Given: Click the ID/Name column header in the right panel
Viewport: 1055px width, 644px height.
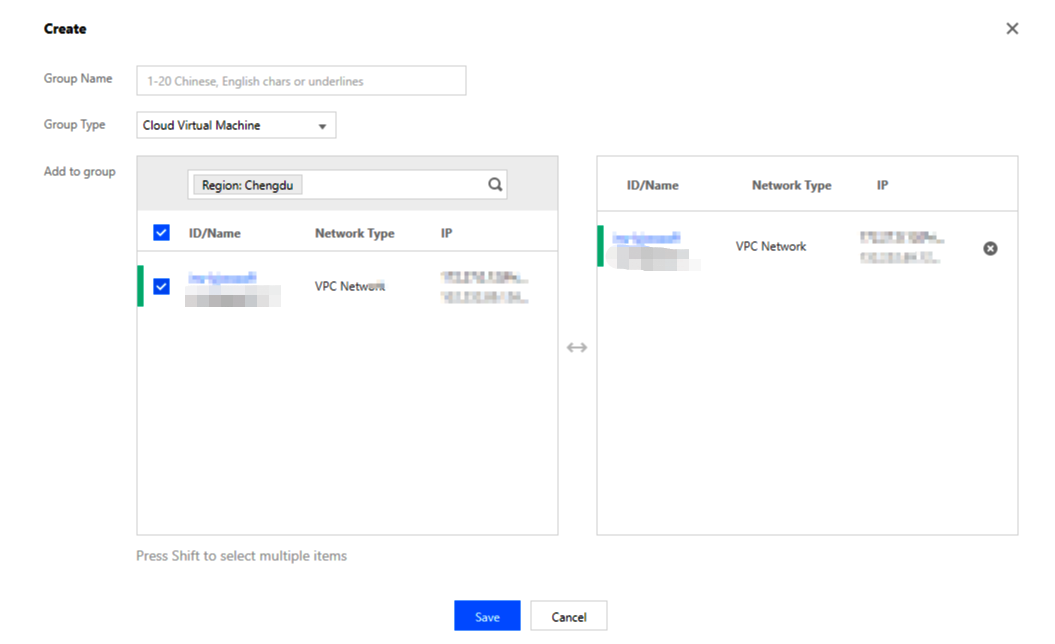Looking at the screenshot, I should pos(652,185).
